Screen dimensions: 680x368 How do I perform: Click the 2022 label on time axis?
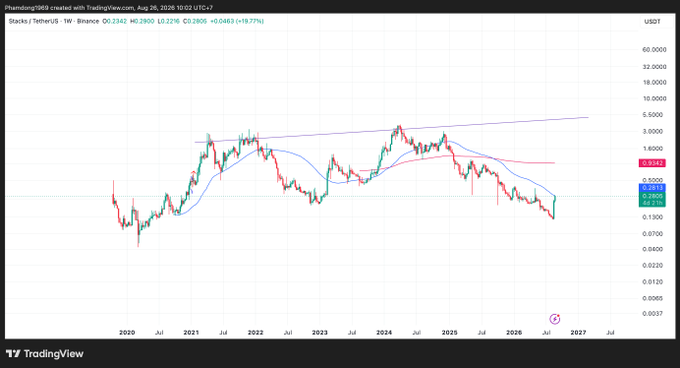(255, 332)
